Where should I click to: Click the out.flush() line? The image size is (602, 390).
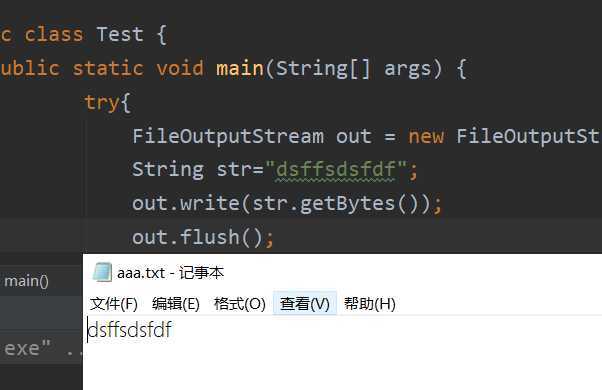203,237
